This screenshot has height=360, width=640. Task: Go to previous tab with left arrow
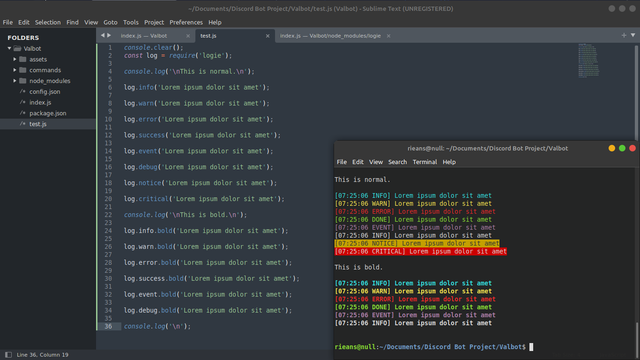click(x=103, y=36)
